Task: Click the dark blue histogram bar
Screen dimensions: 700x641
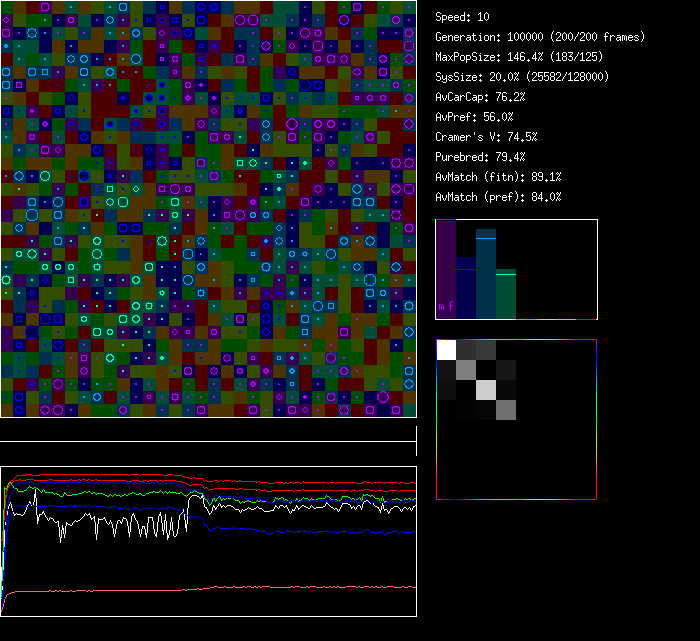Action: [x=466, y=288]
